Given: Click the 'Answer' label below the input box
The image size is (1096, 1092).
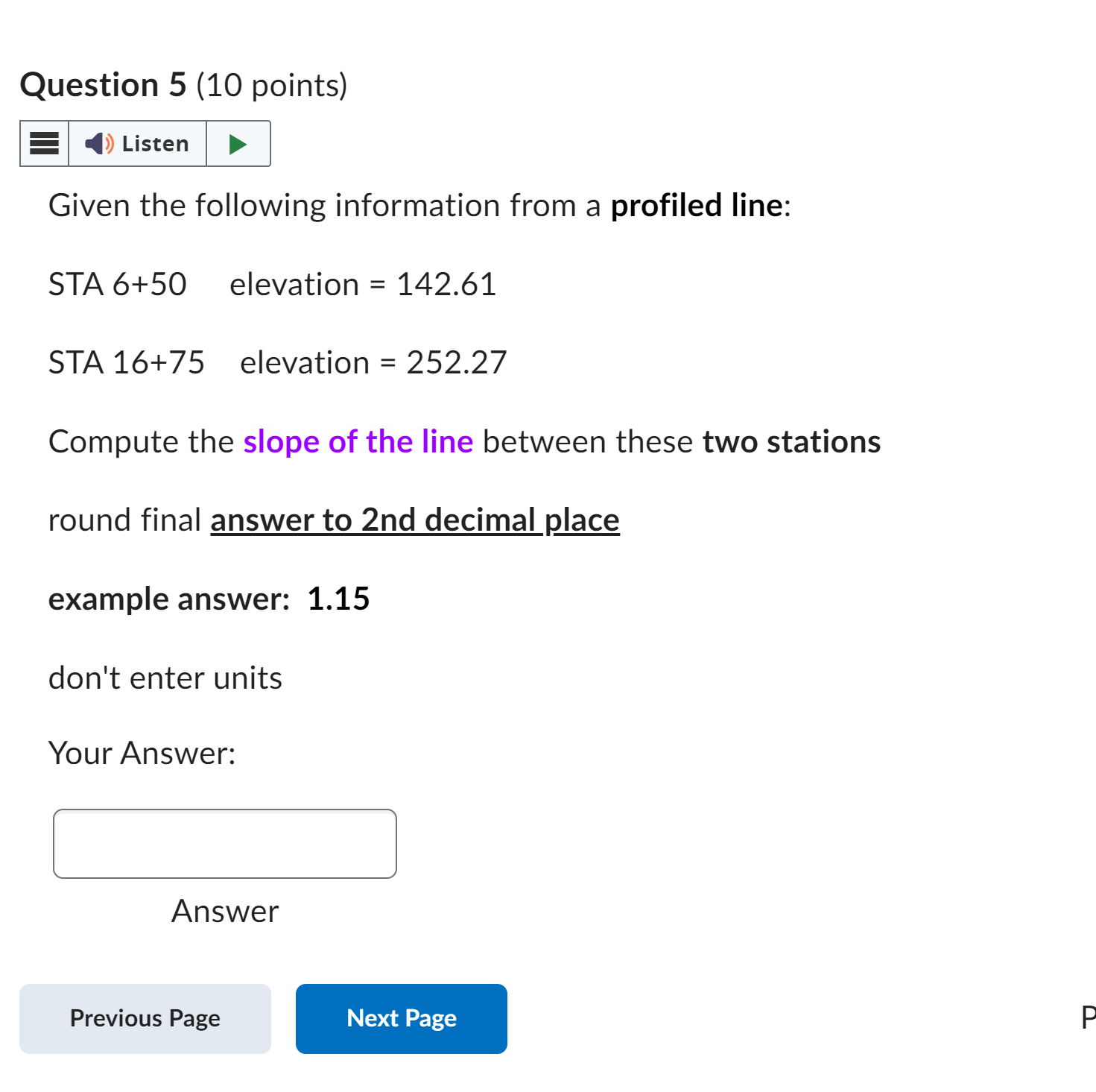Looking at the screenshot, I should point(224,910).
